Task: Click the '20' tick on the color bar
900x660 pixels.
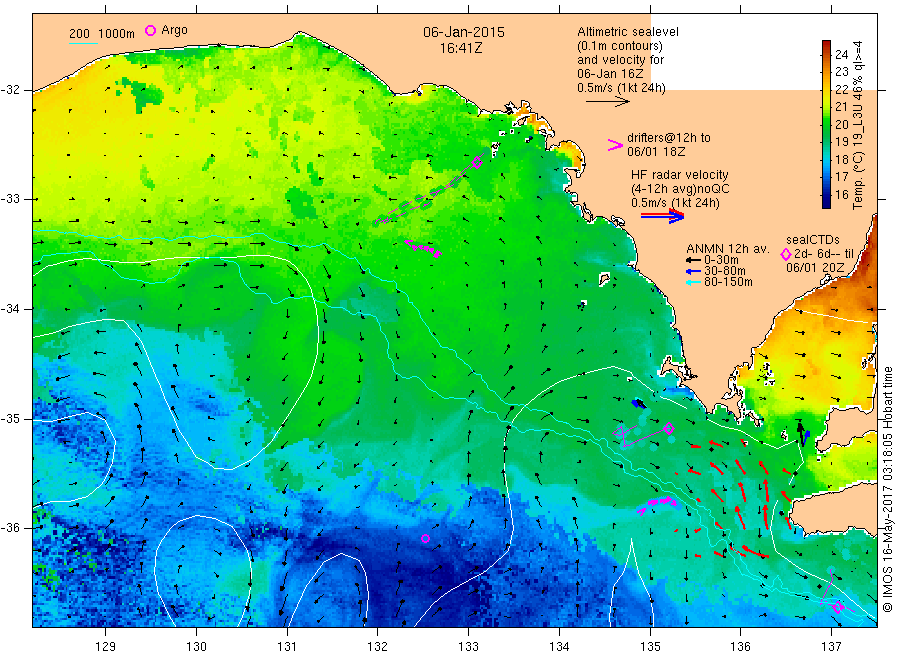Action: pyautogui.click(x=841, y=125)
